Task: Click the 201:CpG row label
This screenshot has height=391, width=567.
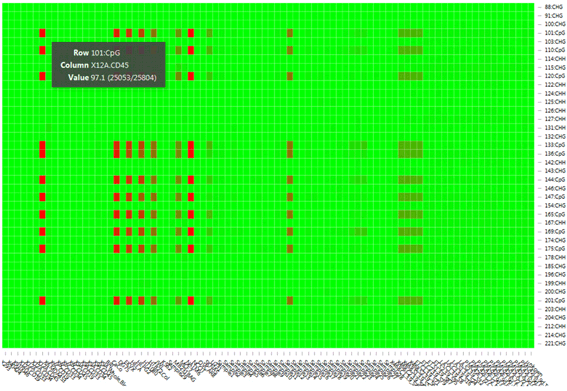Action: (555, 301)
